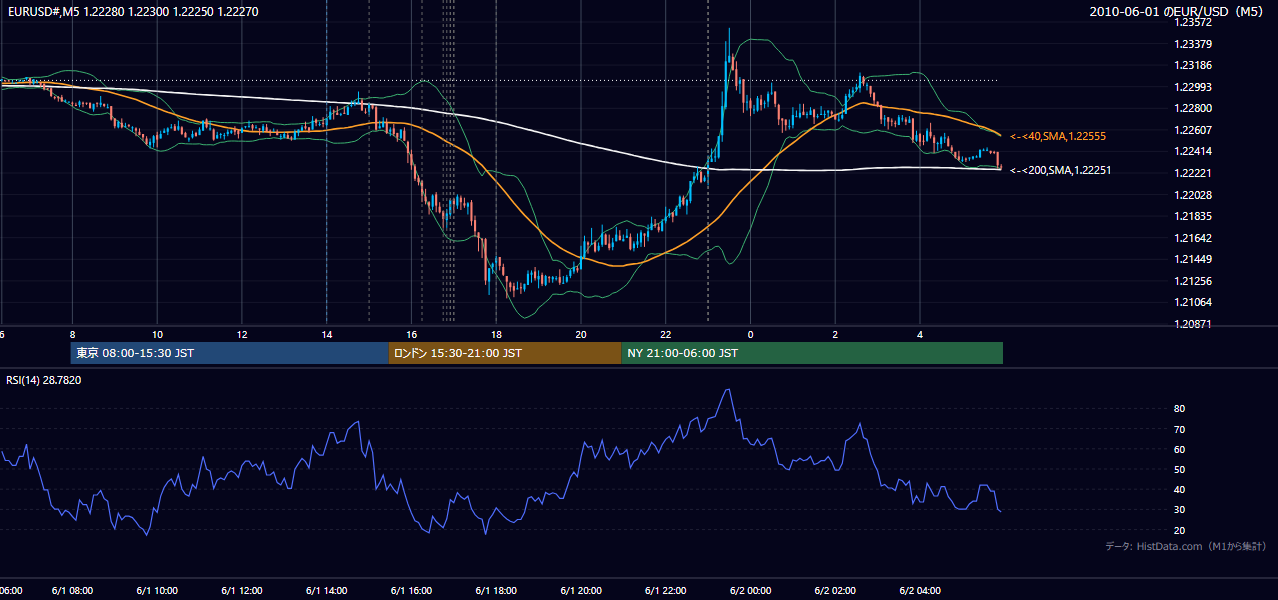Click hour 14 on the price chart axis
Viewport: 1278px width, 600px height.
pos(327,333)
